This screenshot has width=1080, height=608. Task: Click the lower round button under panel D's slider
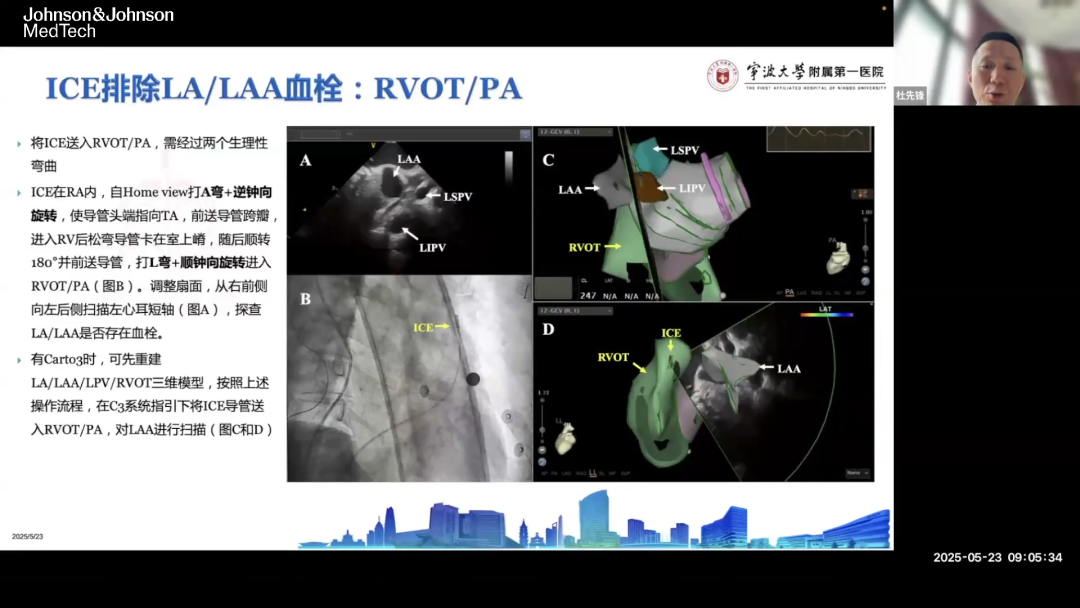point(542,462)
